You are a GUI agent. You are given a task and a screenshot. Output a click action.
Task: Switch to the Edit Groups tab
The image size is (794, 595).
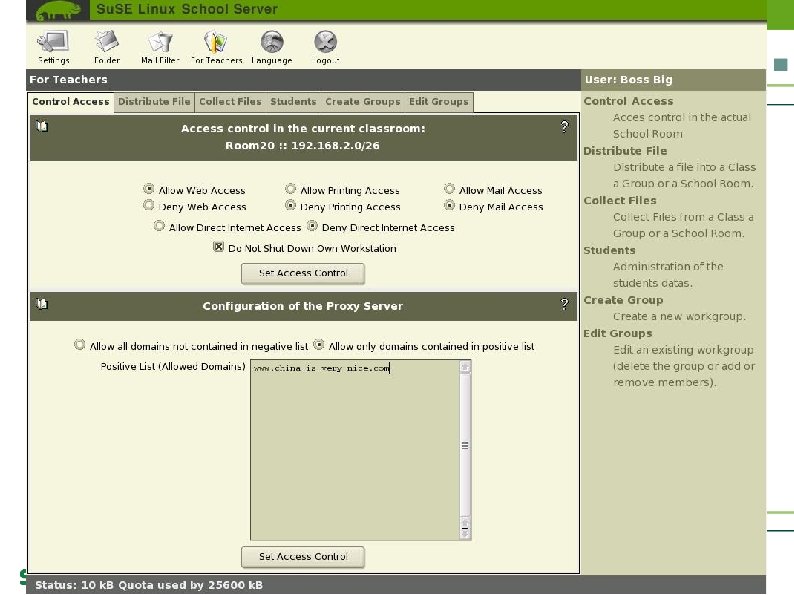click(439, 102)
